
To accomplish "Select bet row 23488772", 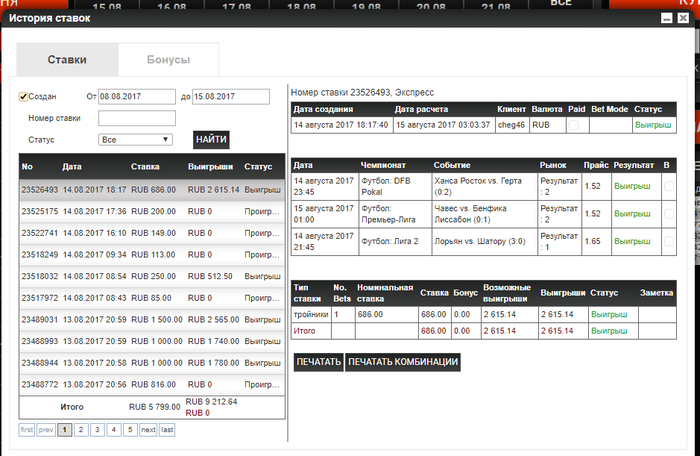I will tap(152, 385).
